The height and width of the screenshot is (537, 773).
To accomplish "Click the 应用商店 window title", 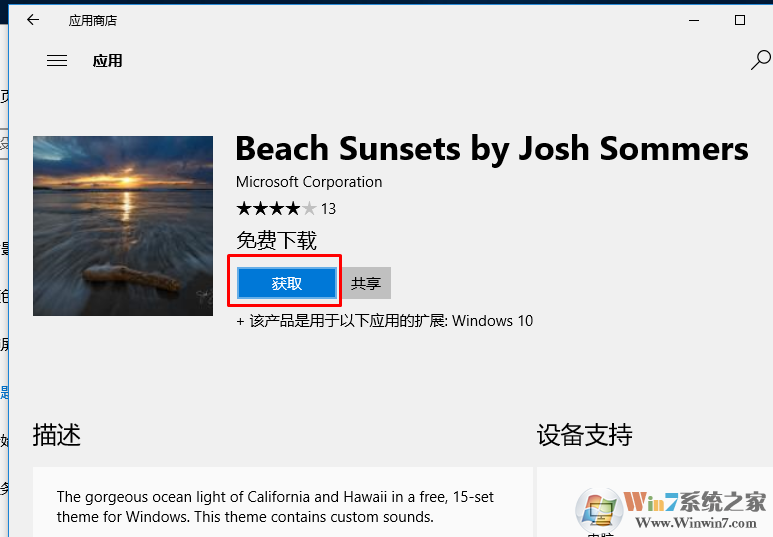I will [92, 20].
